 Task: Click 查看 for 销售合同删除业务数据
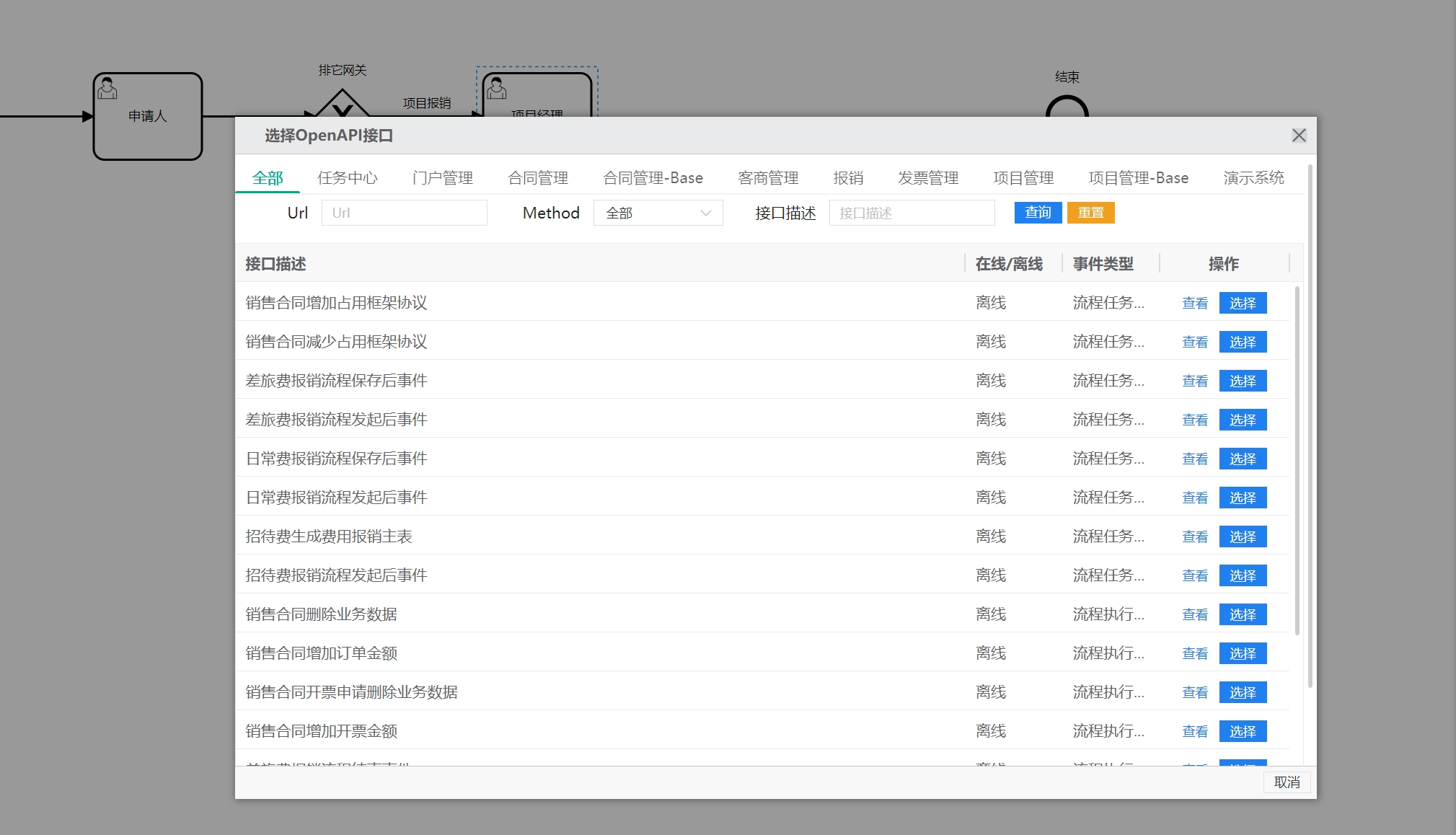[x=1194, y=615]
